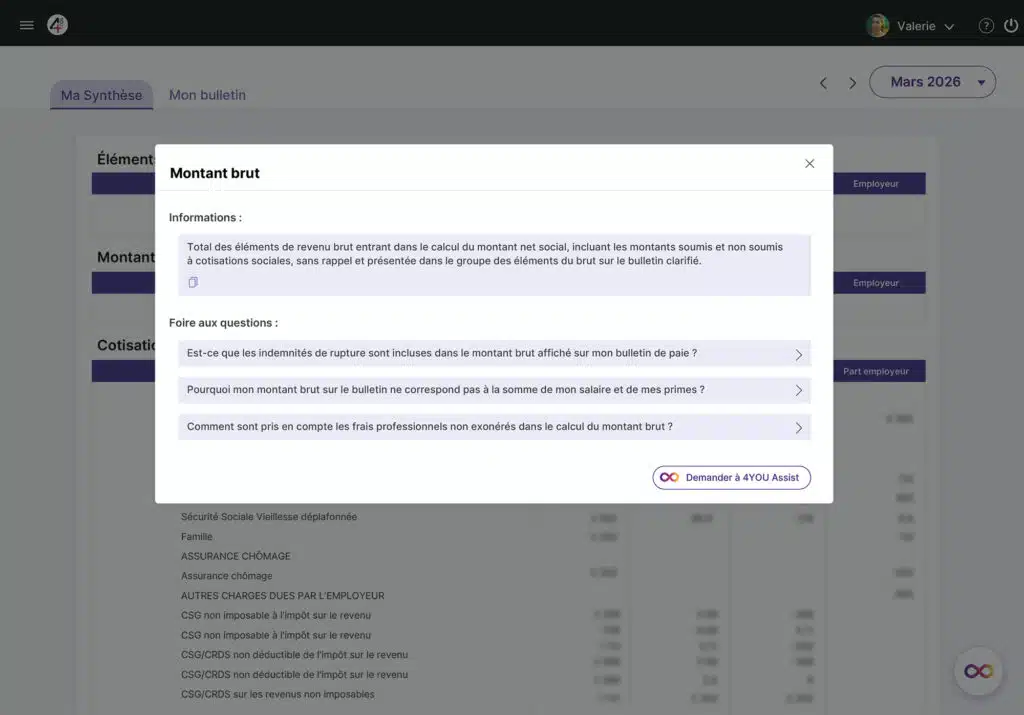This screenshot has width=1024, height=715.
Task: Expand question about frais professionnels non exonérés
Action: [x=494, y=426]
